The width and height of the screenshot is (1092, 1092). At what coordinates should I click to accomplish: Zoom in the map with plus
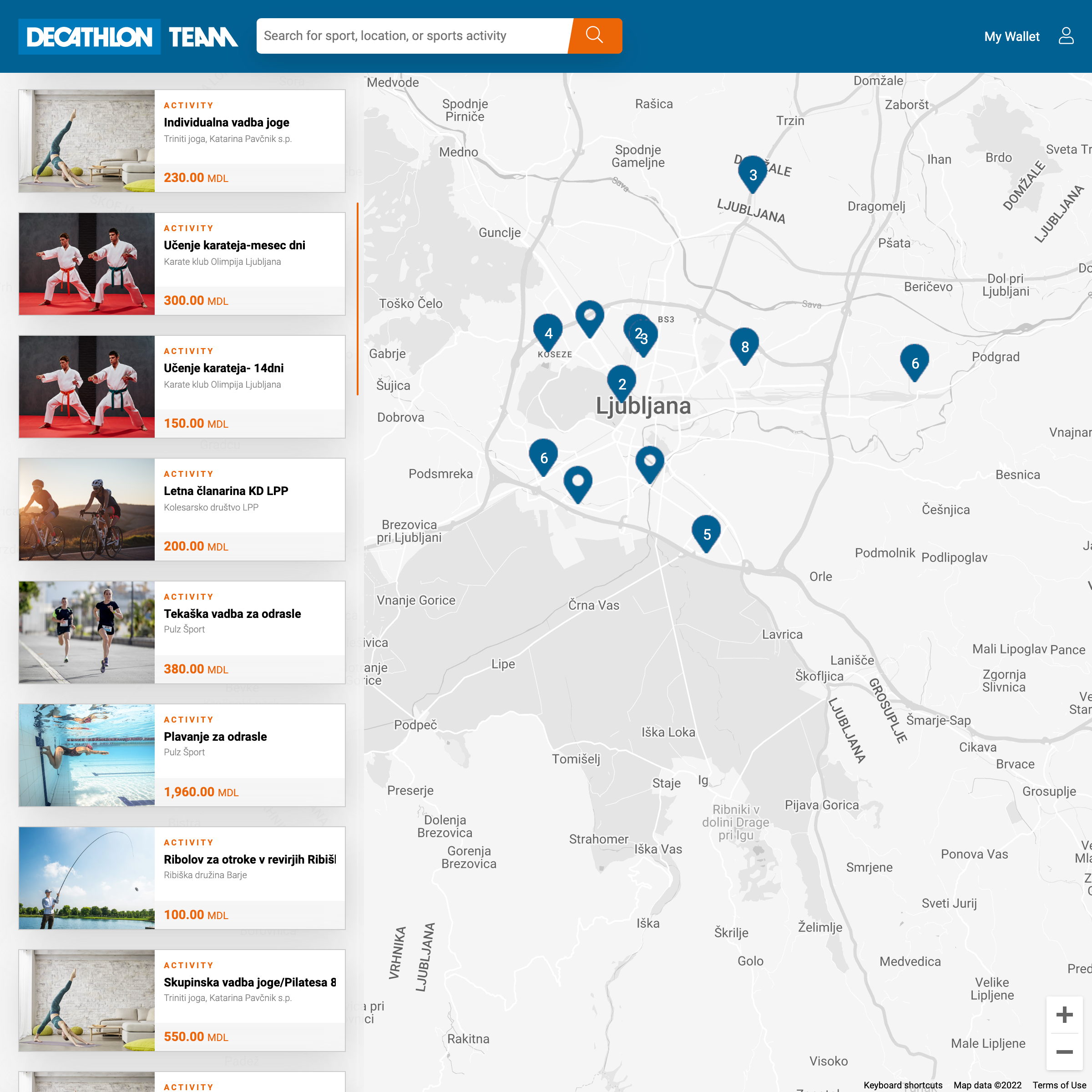coord(1064,1015)
